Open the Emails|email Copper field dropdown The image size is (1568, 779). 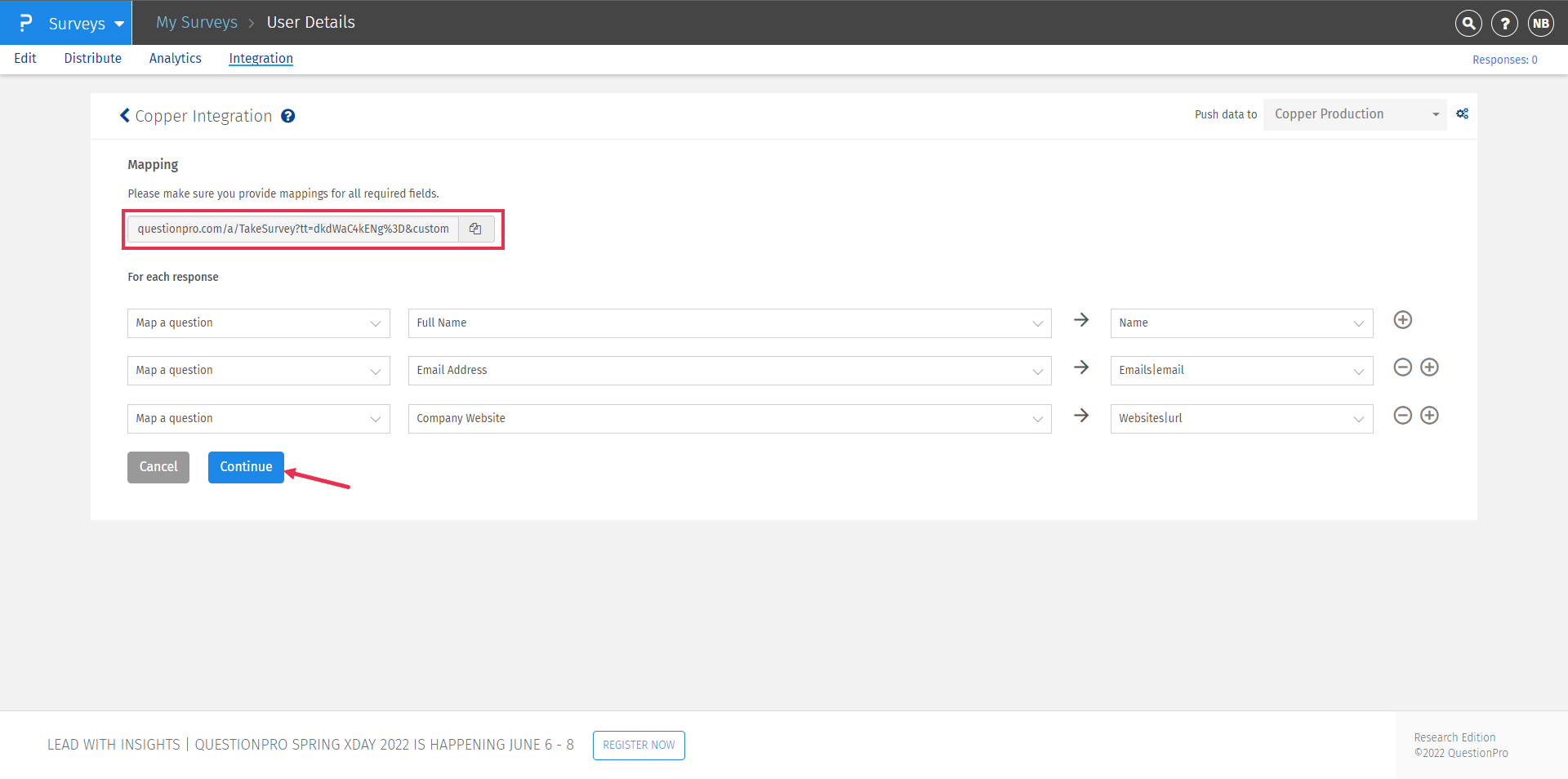(1241, 371)
